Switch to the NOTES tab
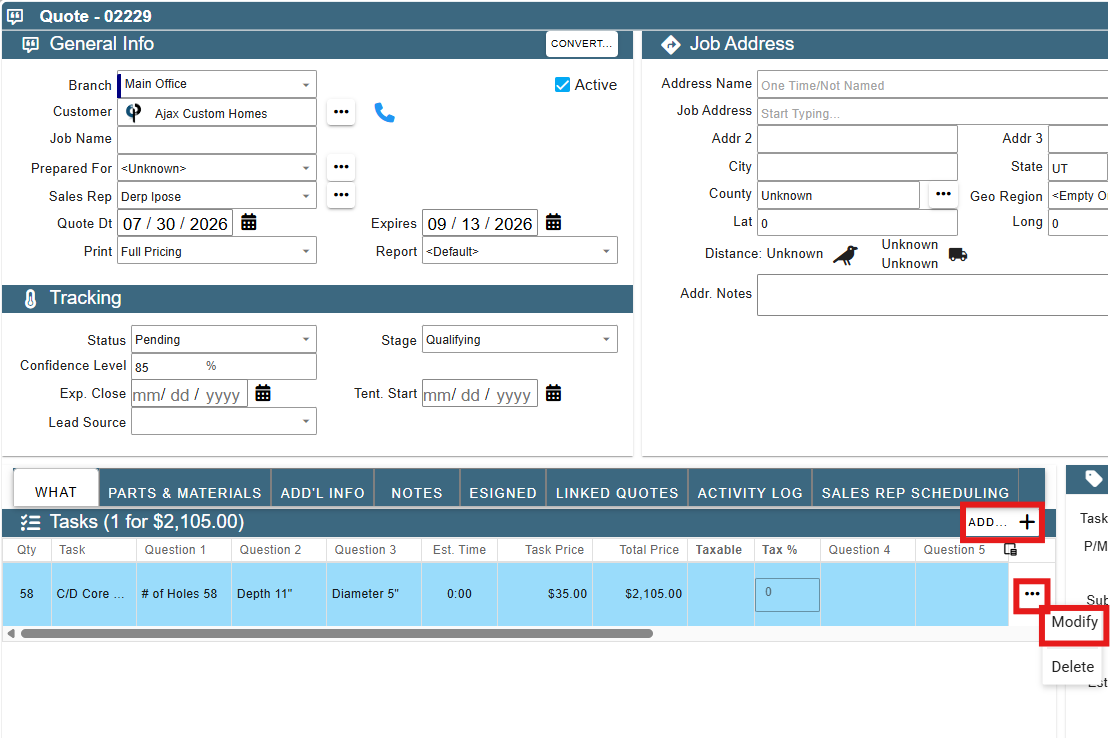Image resolution: width=1110 pixels, height=738 pixels. point(417,489)
